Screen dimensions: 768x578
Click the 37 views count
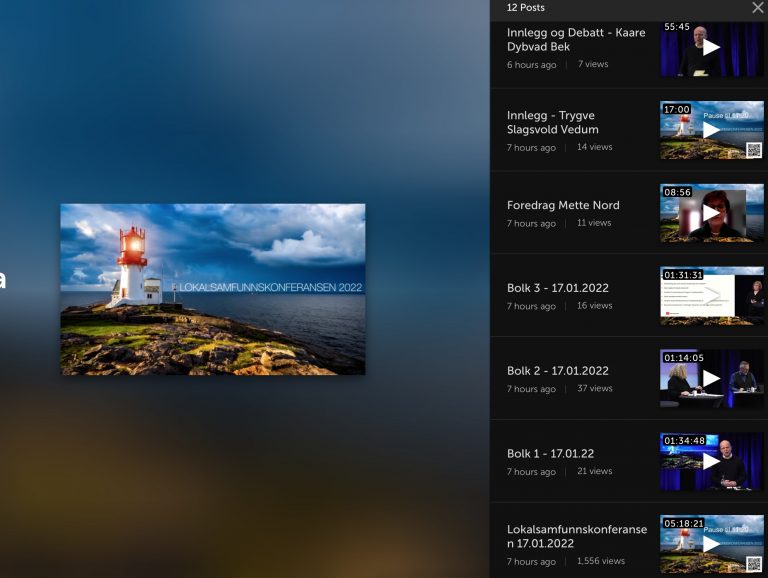595,388
